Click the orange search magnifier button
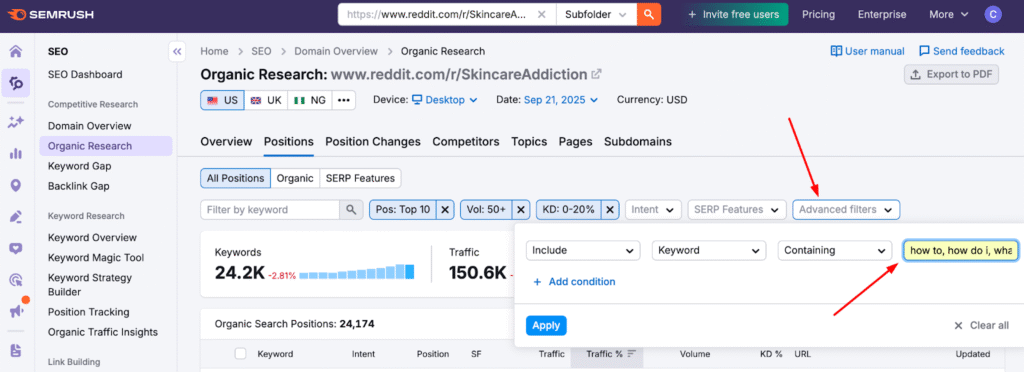Screen dimensions: 1024x372 point(648,14)
